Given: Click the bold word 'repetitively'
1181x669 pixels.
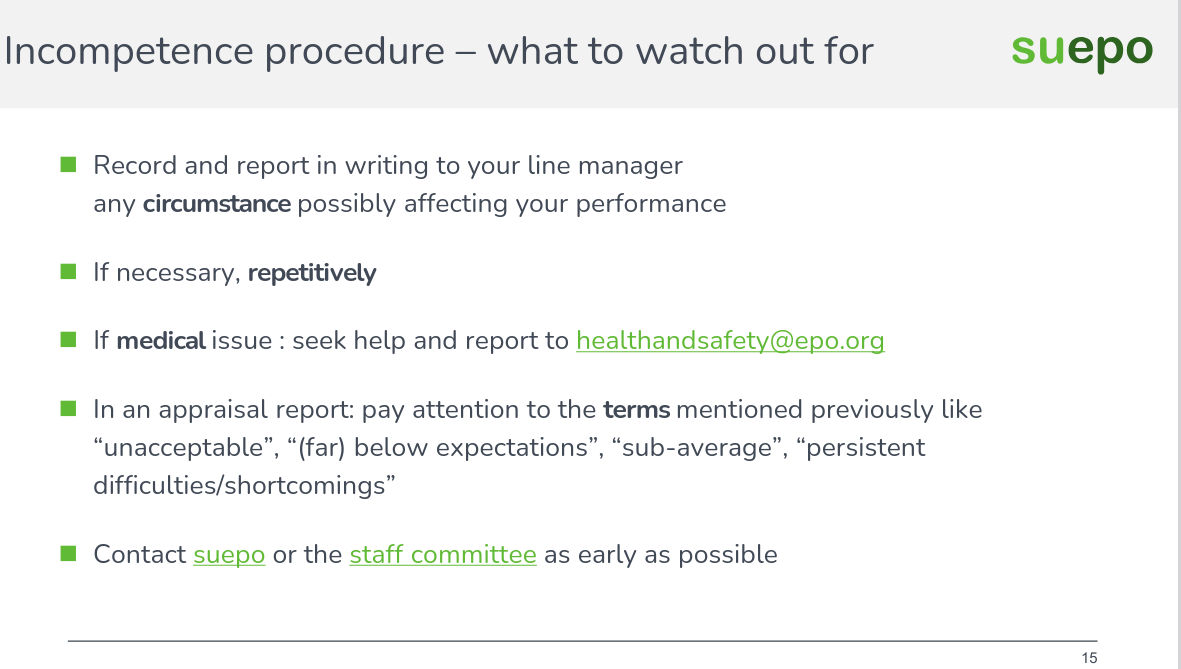Looking at the screenshot, I should (312, 273).
